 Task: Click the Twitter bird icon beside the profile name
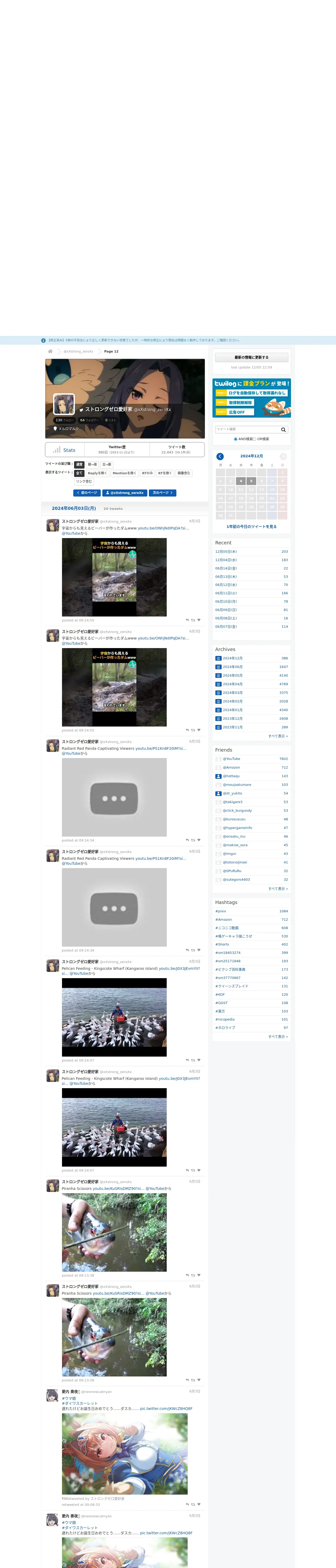click(81, 410)
